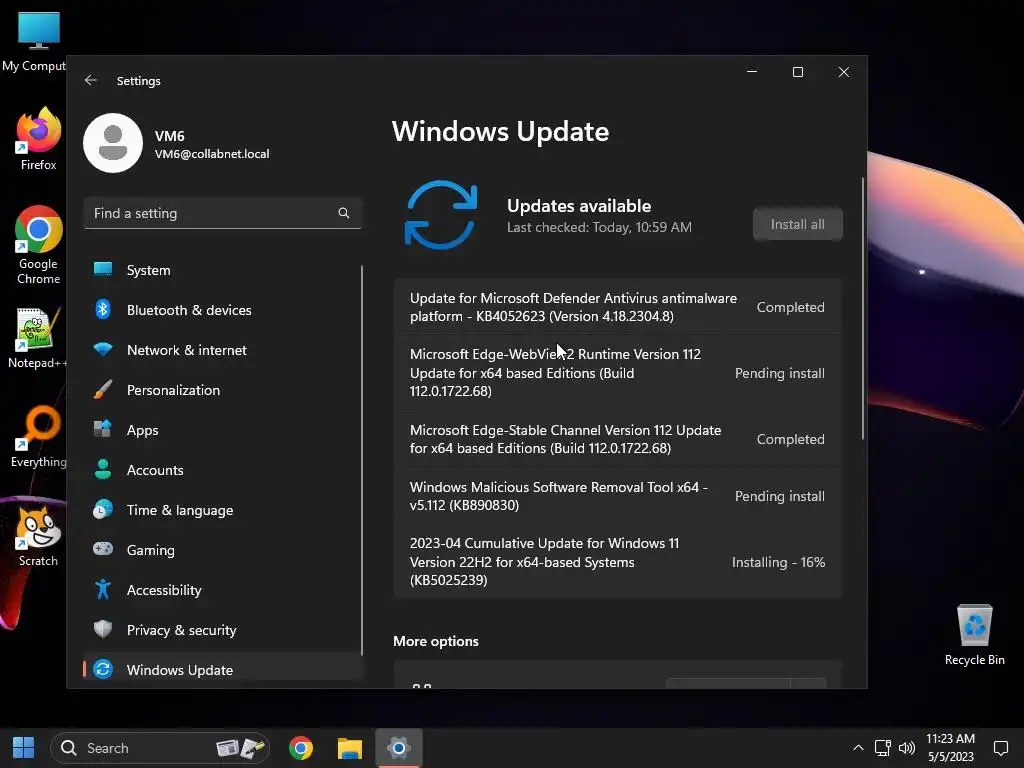Select the My Computer desktop icon
Image resolution: width=1024 pixels, height=768 pixels.
pos(34,41)
